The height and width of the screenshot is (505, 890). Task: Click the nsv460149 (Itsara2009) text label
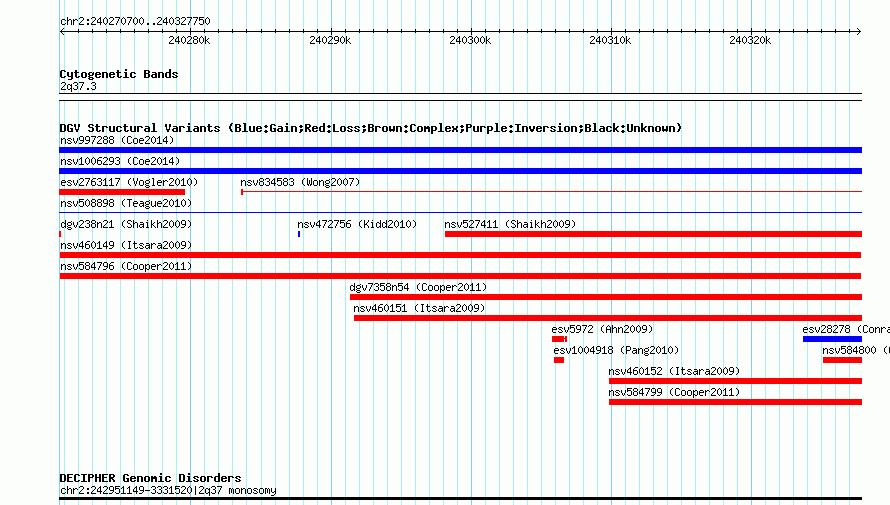(x=126, y=245)
